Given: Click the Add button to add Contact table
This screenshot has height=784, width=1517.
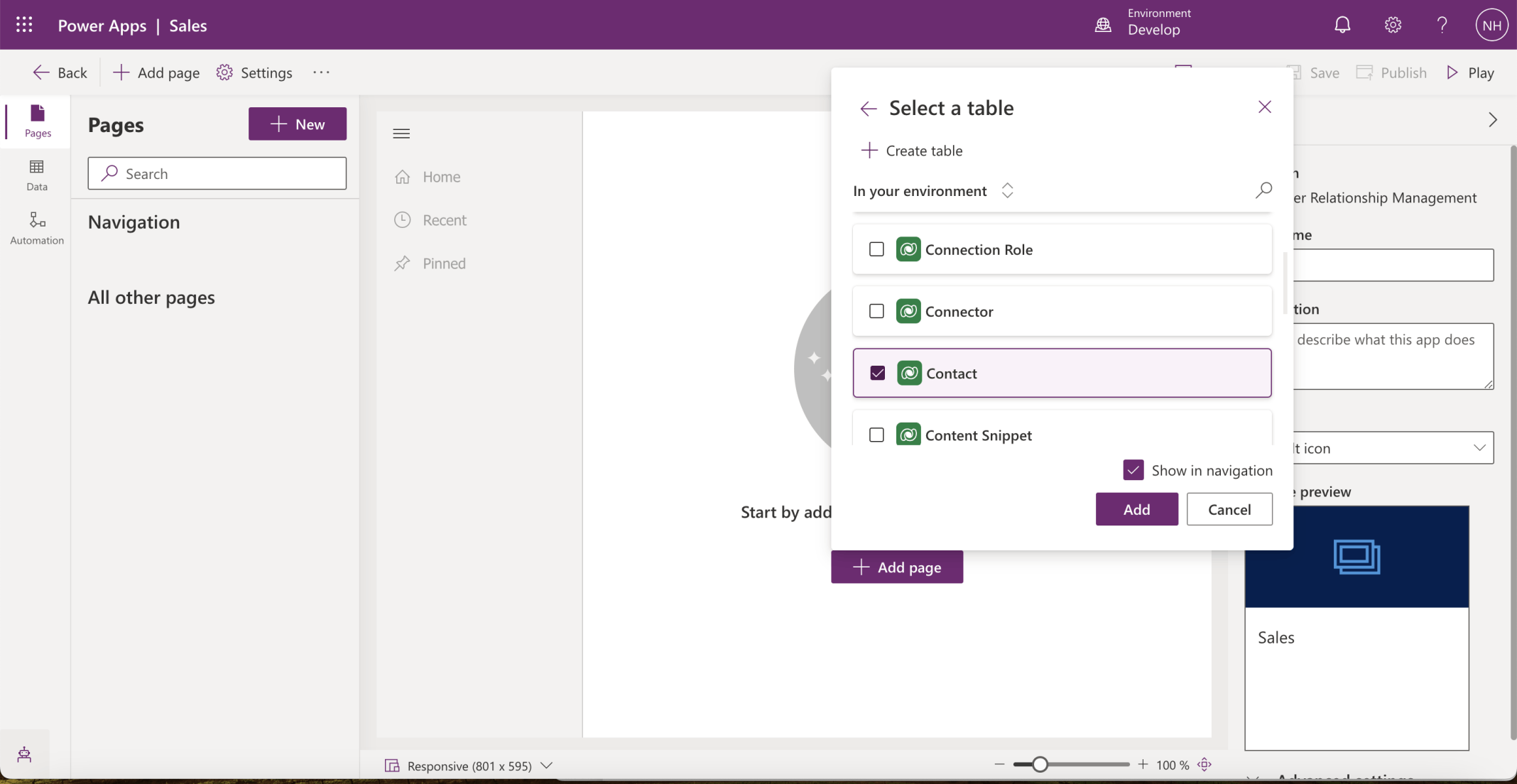Looking at the screenshot, I should [1136, 509].
